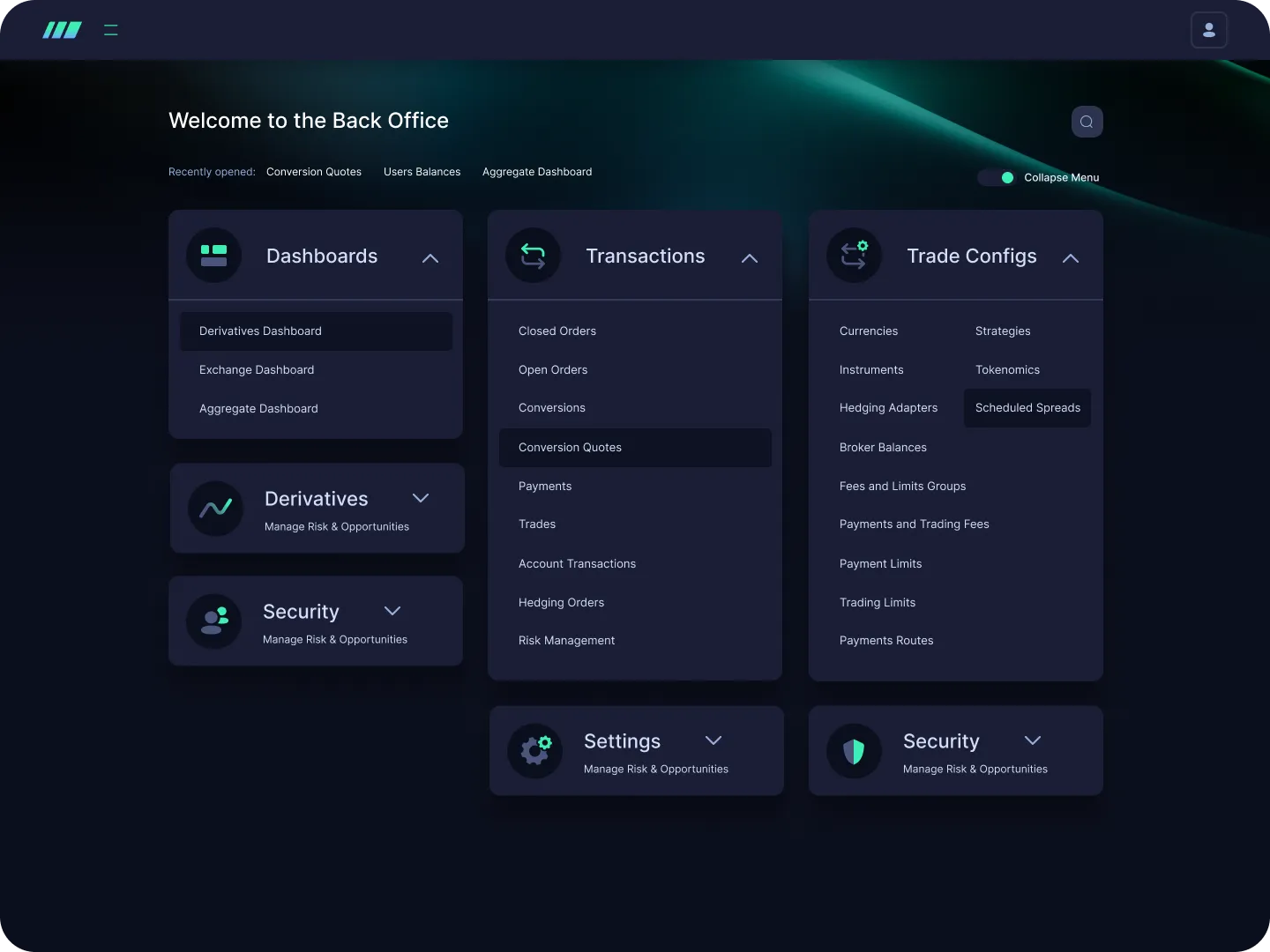The height and width of the screenshot is (952, 1270).
Task: Click the search icon button
Action: [1087, 122]
